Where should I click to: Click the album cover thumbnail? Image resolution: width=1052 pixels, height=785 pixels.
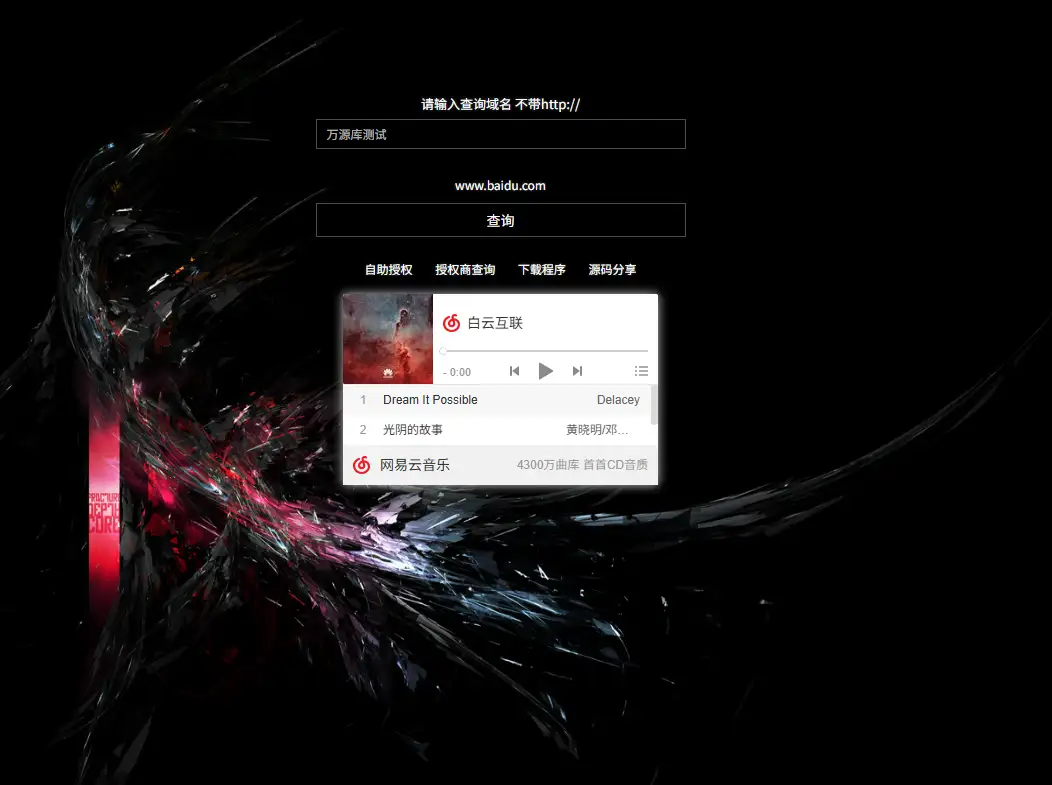click(387, 339)
